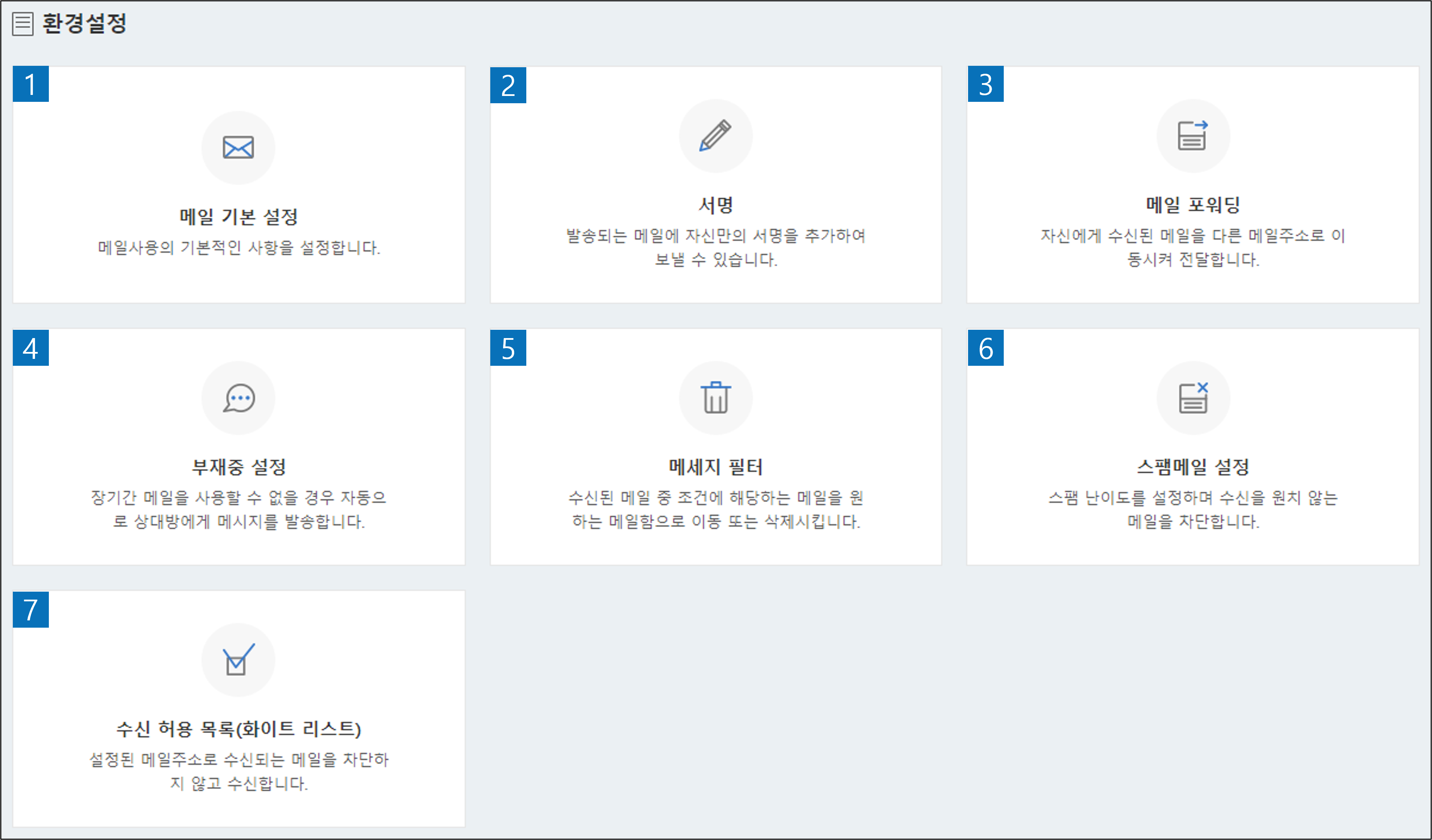Click the speech bubble icon for 부재중 설정
This screenshot has height=840, width=1432.
tap(239, 398)
